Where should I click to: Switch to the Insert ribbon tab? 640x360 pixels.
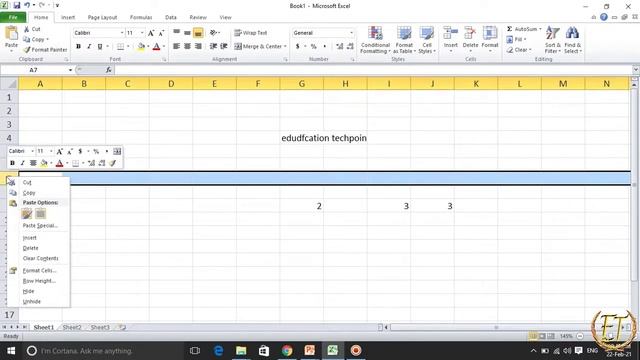click(x=68, y=18)
